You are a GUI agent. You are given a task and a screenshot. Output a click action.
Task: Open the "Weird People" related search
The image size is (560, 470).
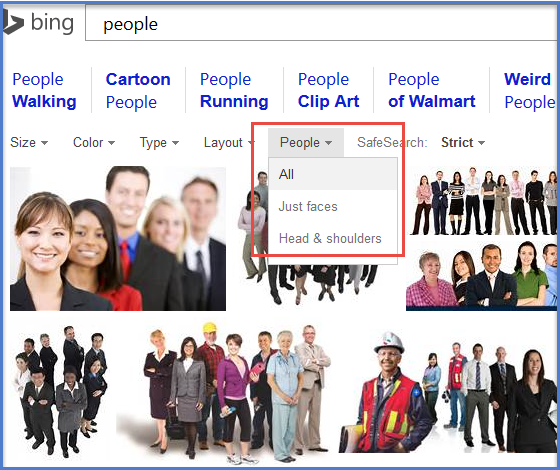530,90
